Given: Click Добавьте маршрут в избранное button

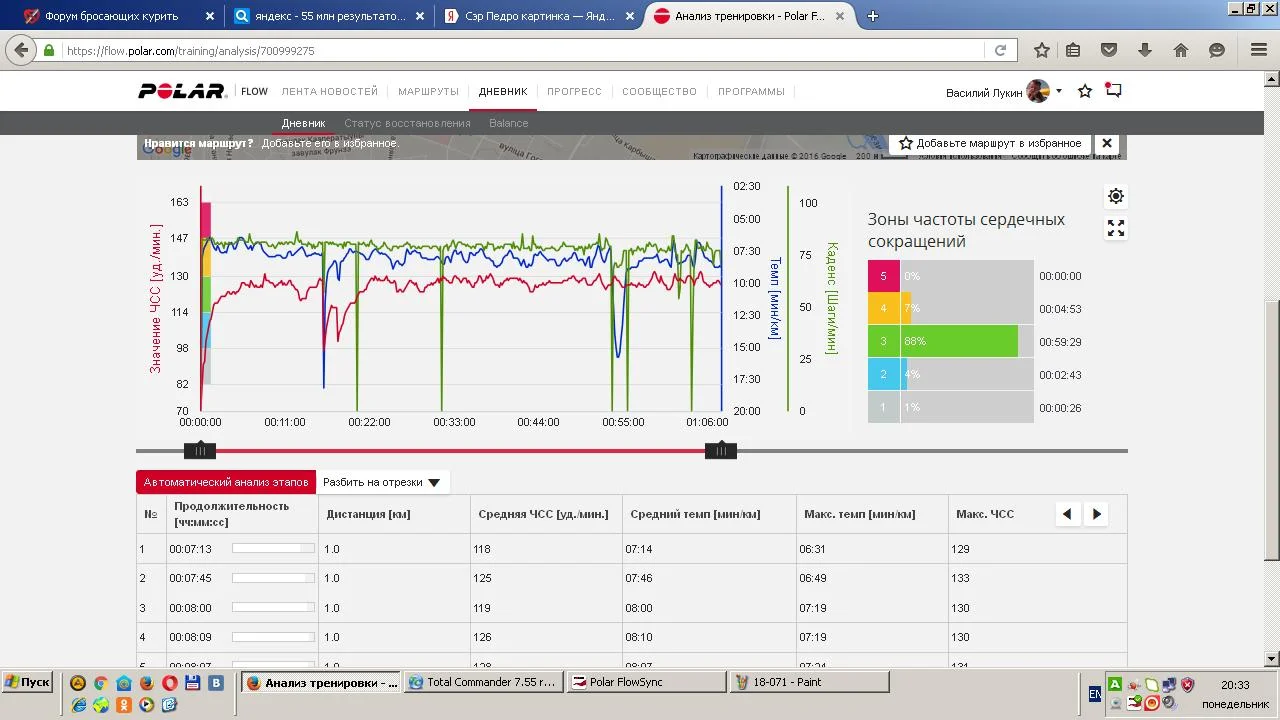Looking at the screenshot, I should [989, 144].
